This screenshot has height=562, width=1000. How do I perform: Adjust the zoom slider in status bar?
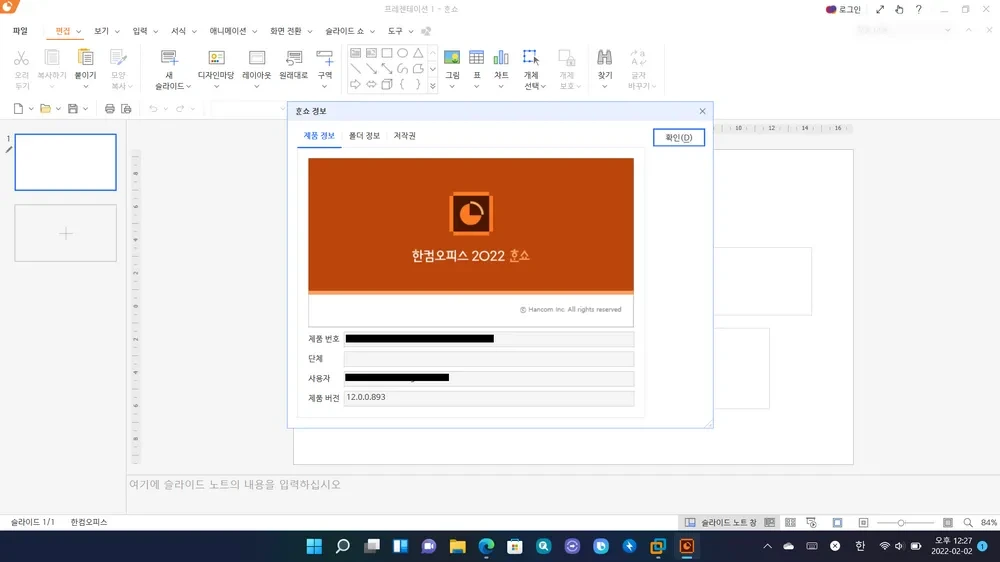point(901,523)
